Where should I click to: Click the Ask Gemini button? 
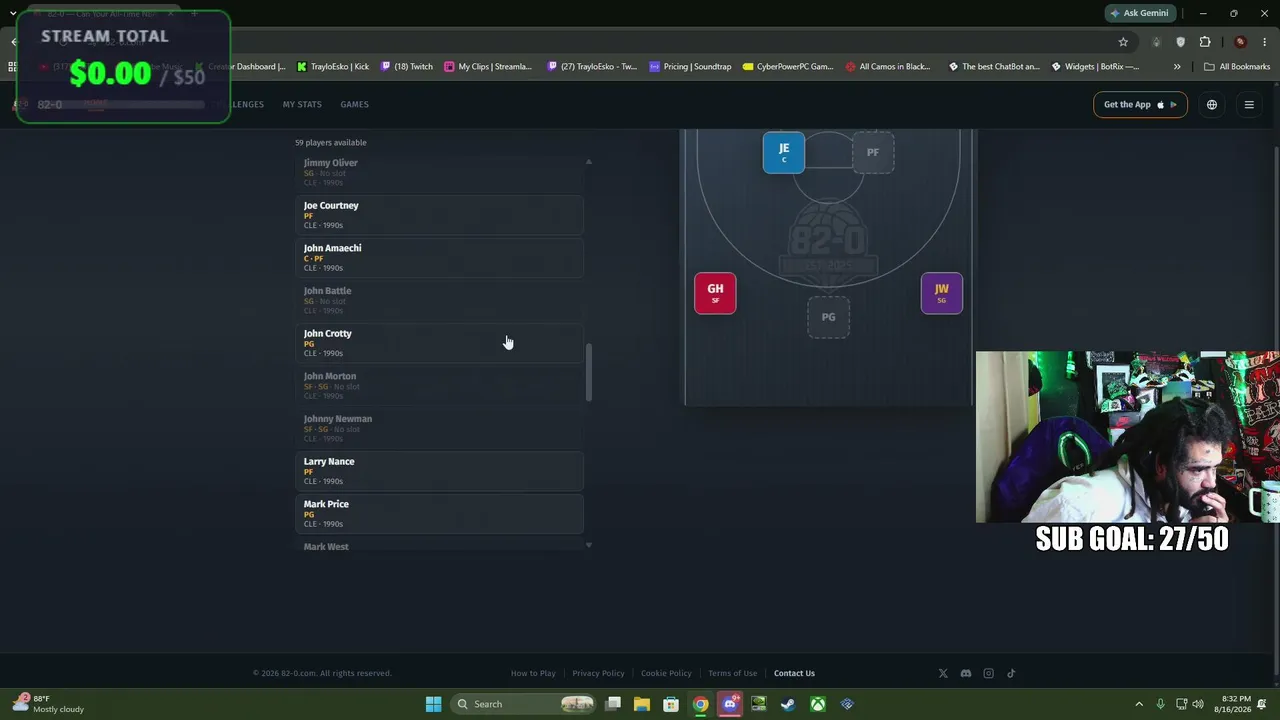point(1140,13)
